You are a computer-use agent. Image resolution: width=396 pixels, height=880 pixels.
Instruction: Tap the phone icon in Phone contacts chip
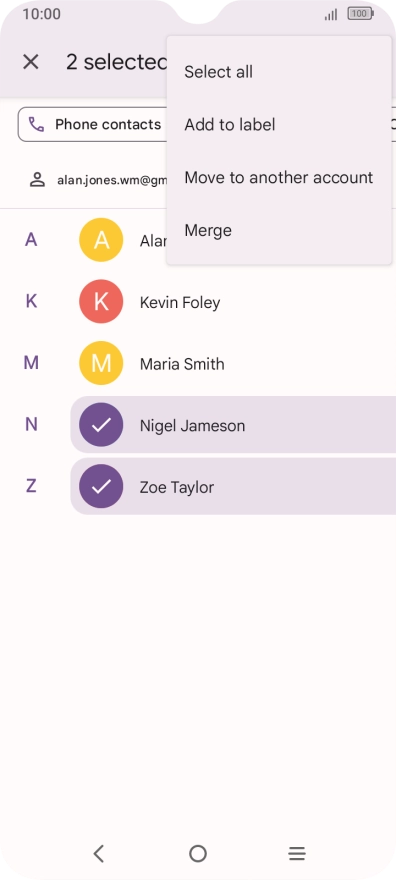point(36,124)
